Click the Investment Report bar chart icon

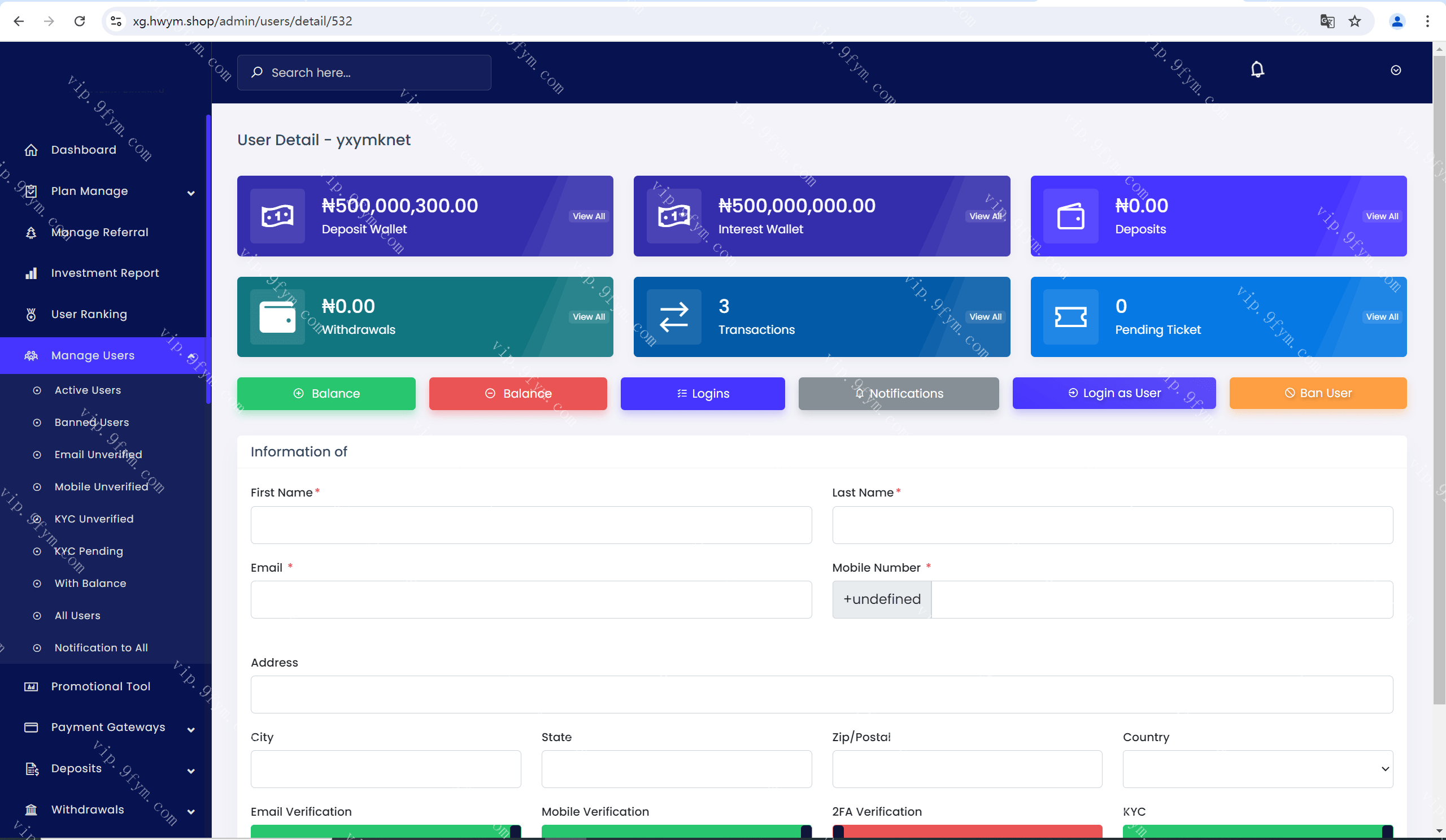[31, 273]
